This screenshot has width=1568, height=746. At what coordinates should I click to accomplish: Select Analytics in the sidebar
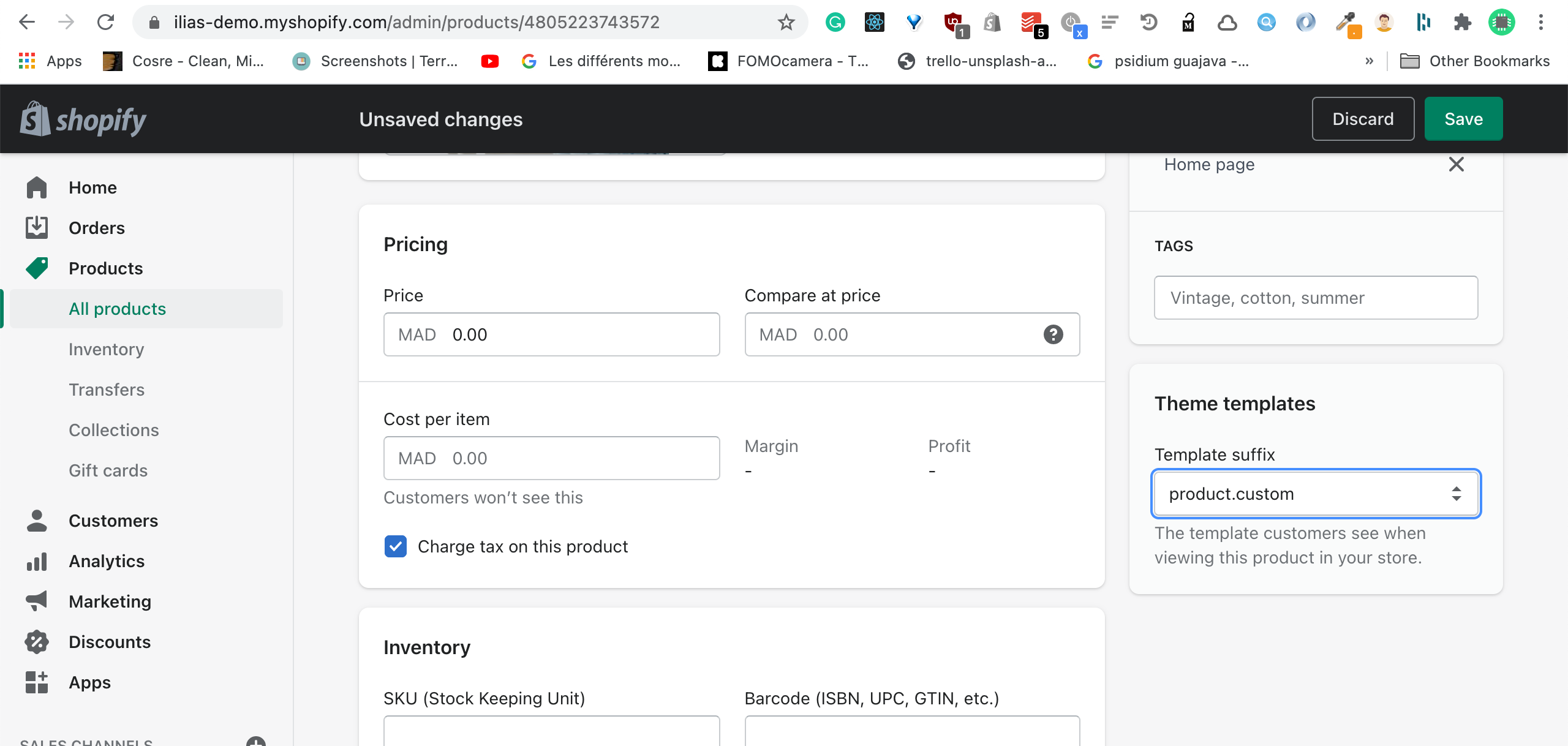[x=107, y=560]
